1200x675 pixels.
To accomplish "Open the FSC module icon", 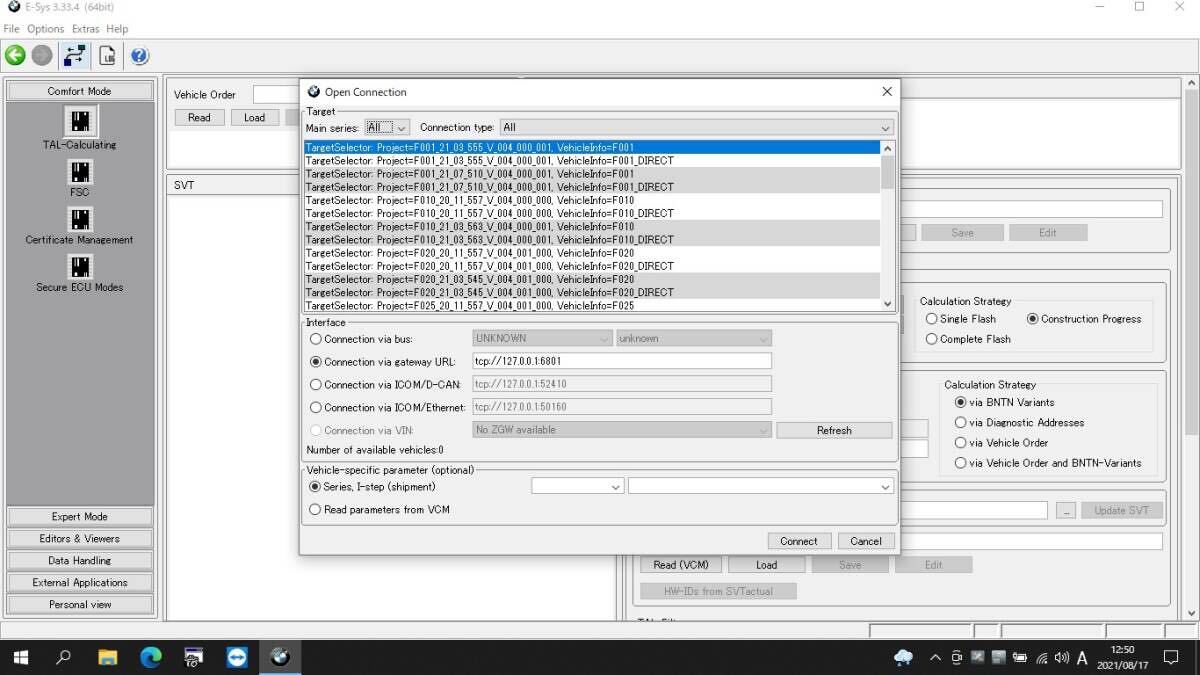I will 80,172.
